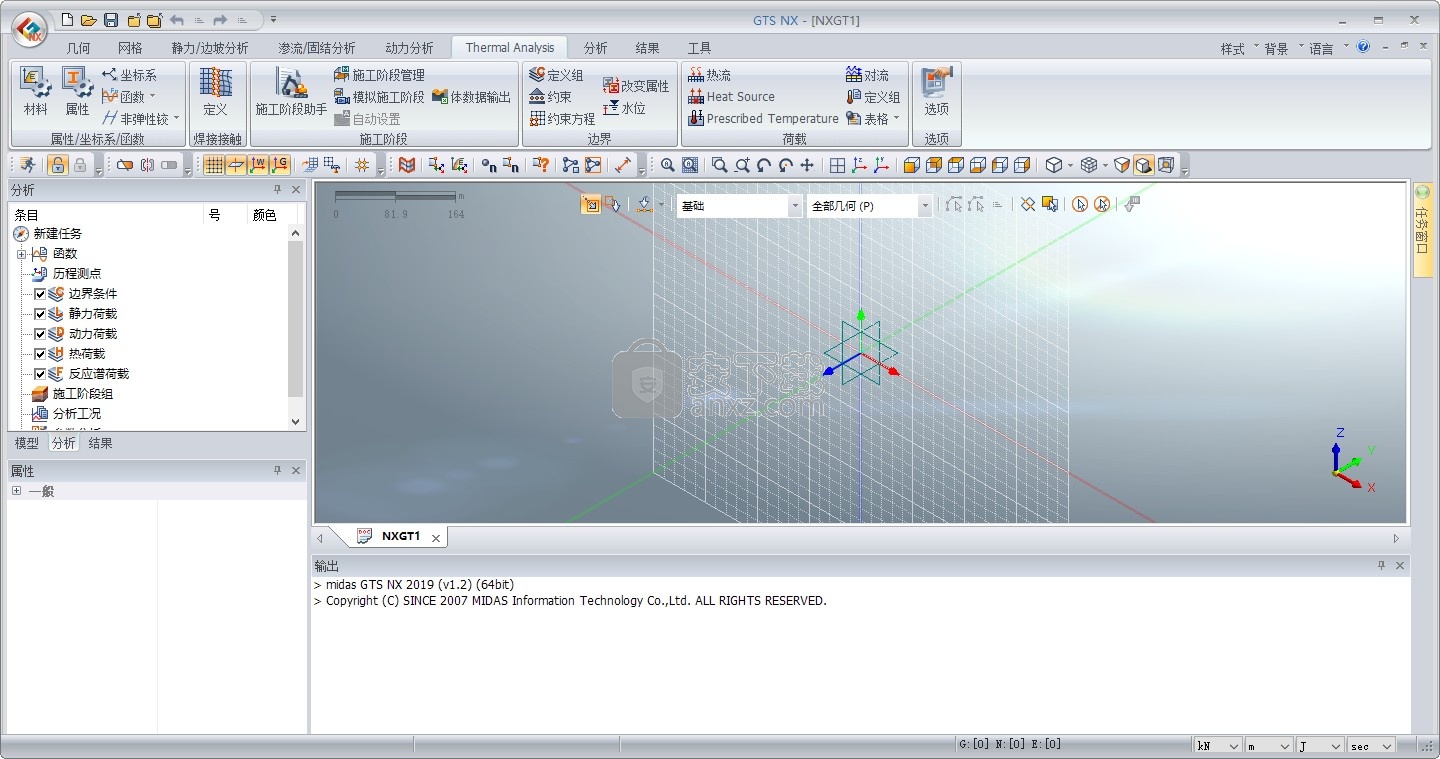Select 施工阶段组 in analysis tree

point(71,394)
